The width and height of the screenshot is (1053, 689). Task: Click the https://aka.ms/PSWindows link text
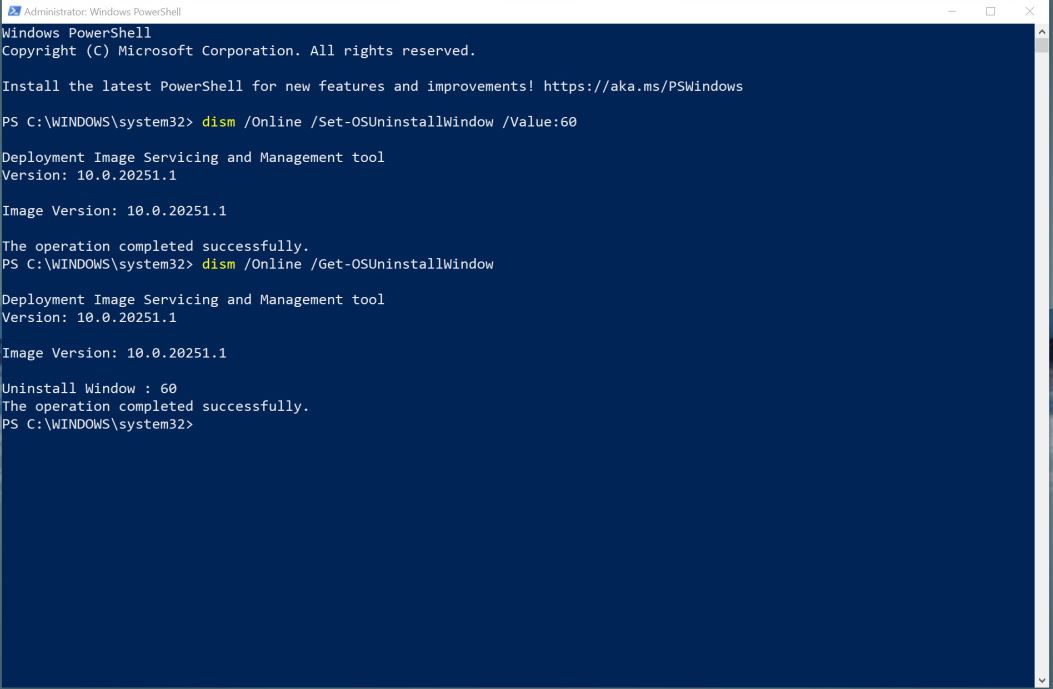point(643,86)
